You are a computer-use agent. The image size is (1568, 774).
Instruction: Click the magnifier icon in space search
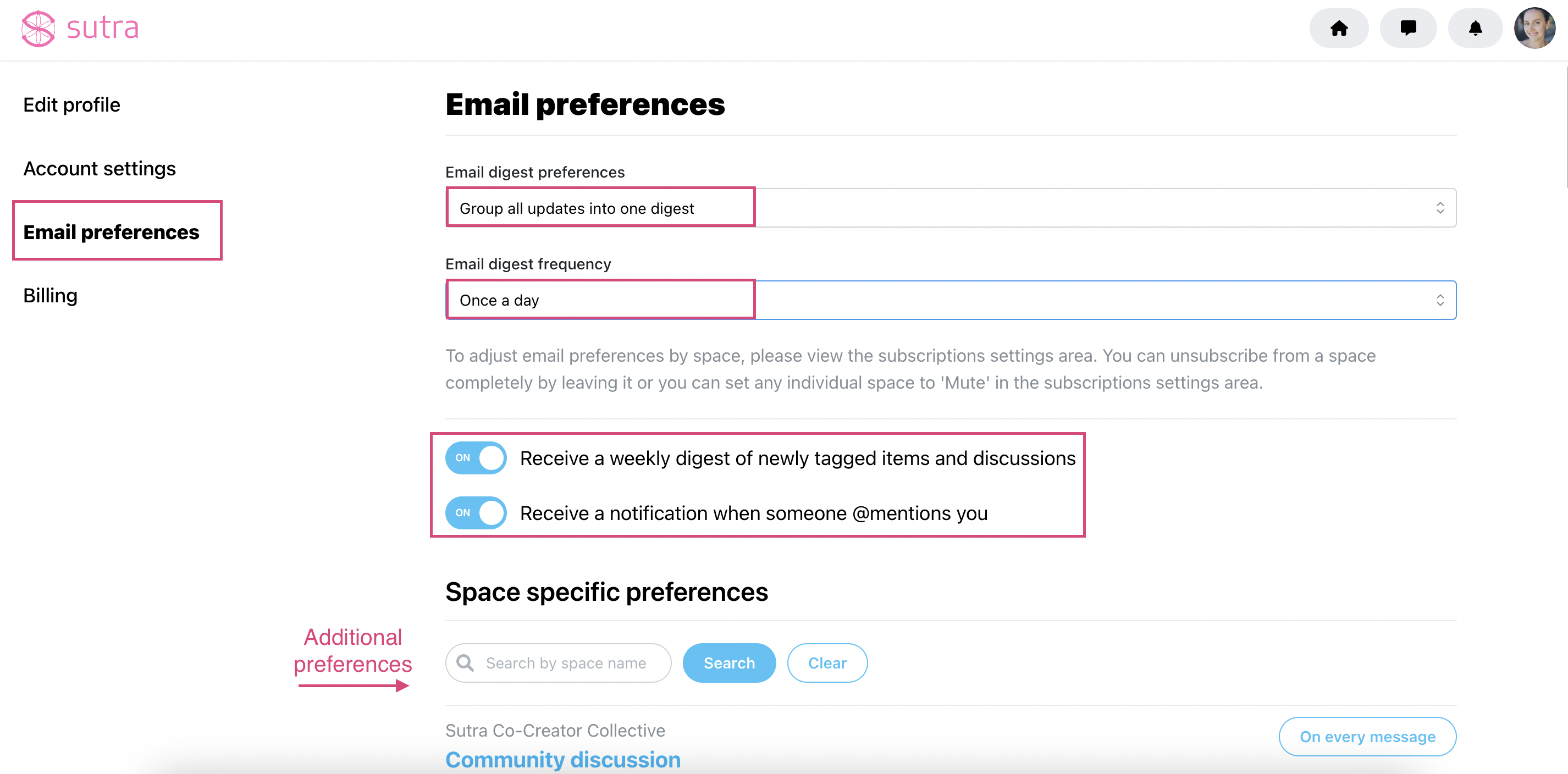tap(465, 662)
